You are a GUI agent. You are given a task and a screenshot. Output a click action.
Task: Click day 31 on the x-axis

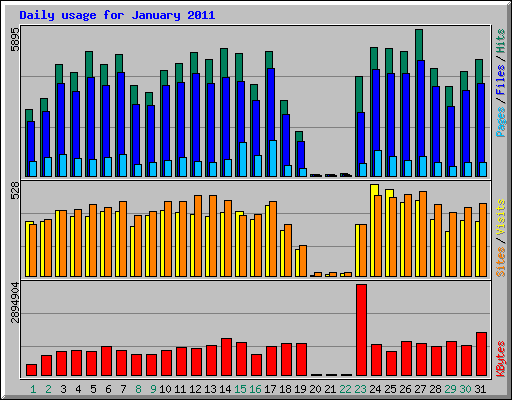(480, 389)
